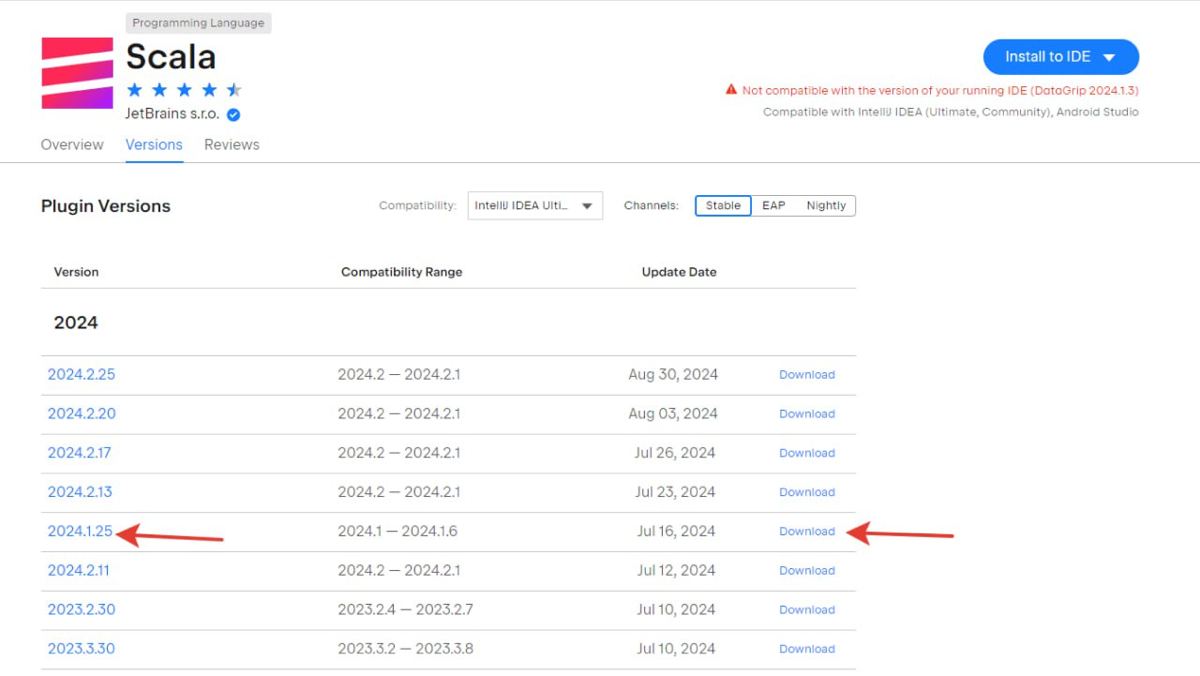This screenshot has width=1200, height=676.
Task: Open the Compatibility IntelliJ IDEA dropdown
Action: tap(535, 206)
